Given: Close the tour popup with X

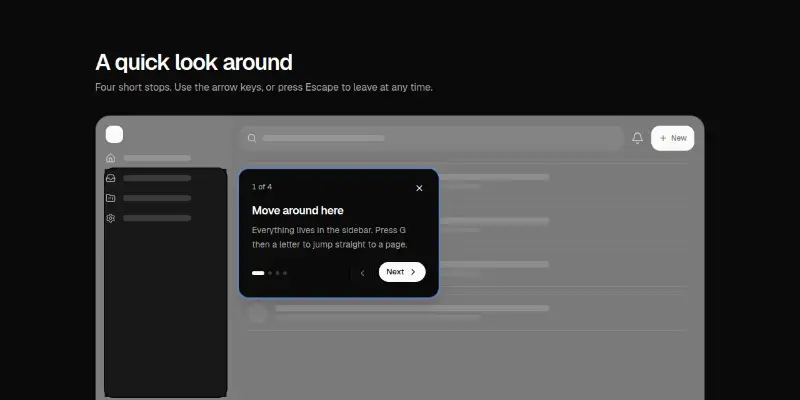Looking at the screenshot, I should point(419,188).
